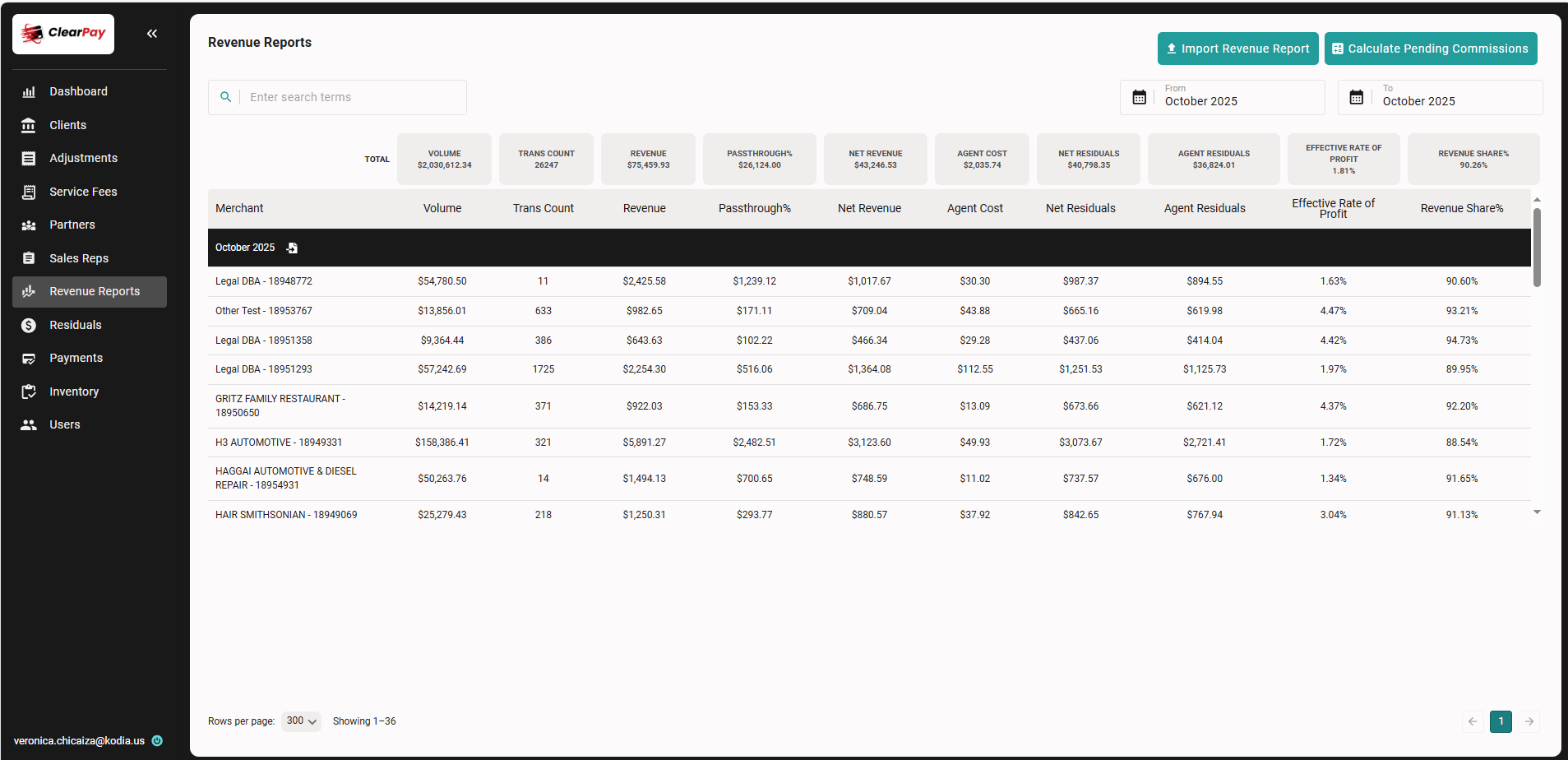The width and height of the screenshot is (1568, 760).
Task: Collapse the sidebar with double chevron
Action: pos(152,34)
